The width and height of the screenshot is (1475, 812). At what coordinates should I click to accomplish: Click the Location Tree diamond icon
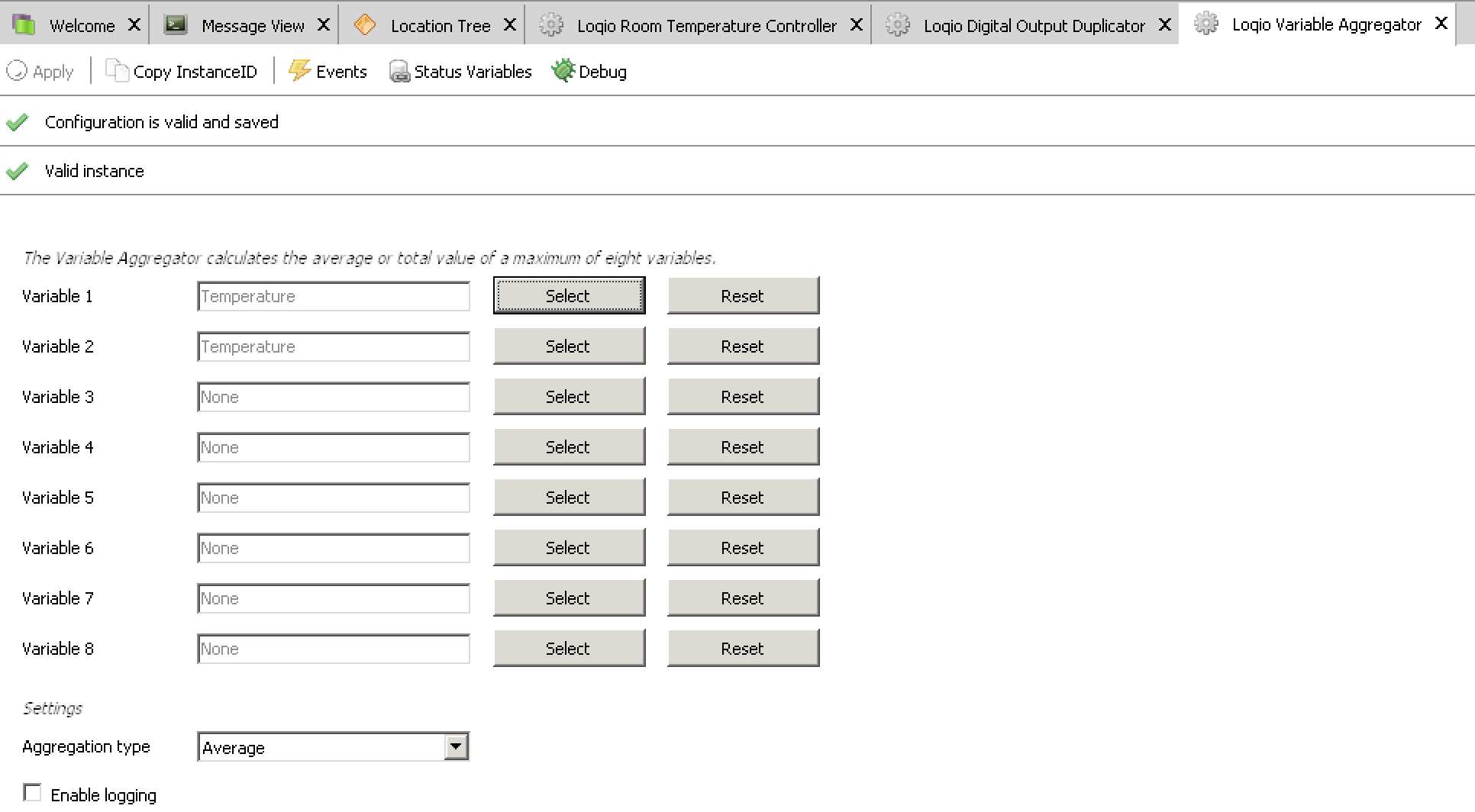coord(365,24)
